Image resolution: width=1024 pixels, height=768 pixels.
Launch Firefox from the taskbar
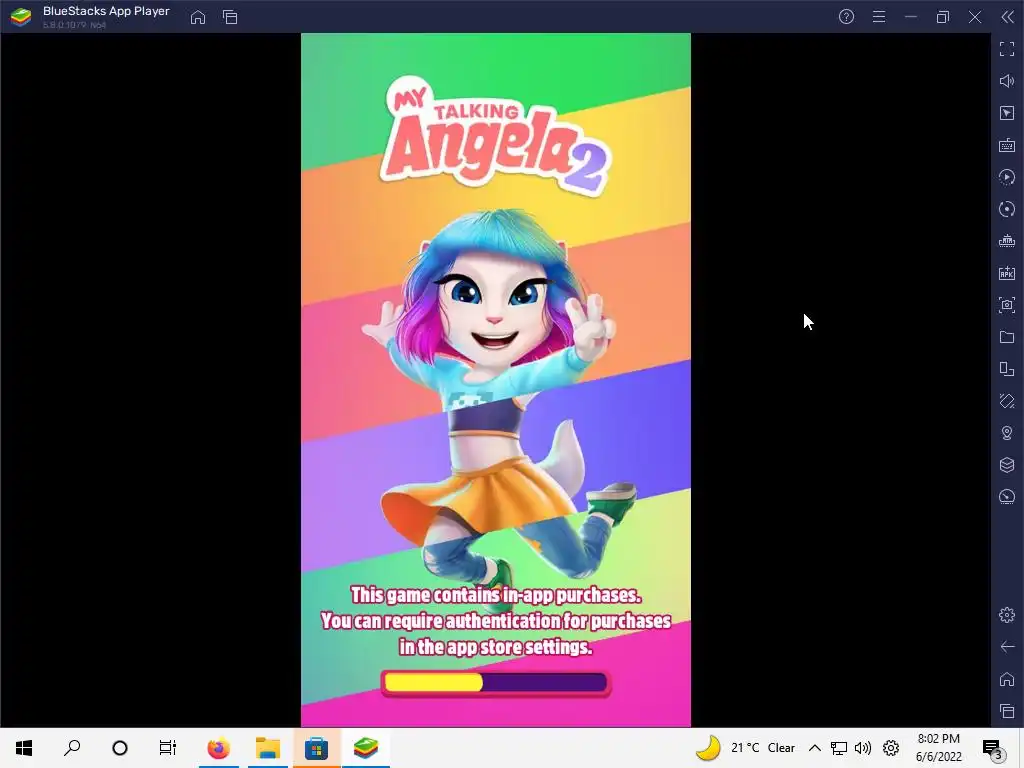(219, 748)
